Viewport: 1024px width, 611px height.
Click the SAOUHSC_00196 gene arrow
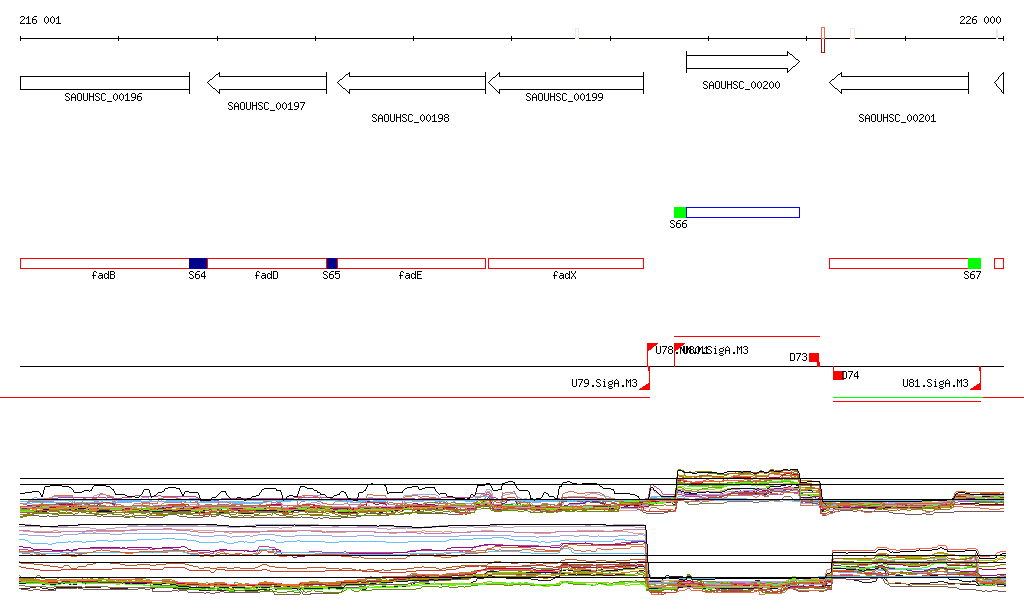pyautogui.click(x=104, y=83)
